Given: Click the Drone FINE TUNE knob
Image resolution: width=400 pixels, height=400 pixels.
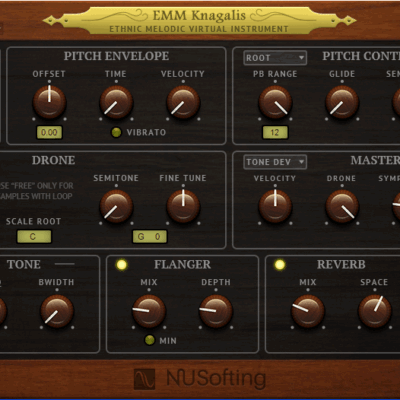Looking at the screenshot, I should click(183, 206).
